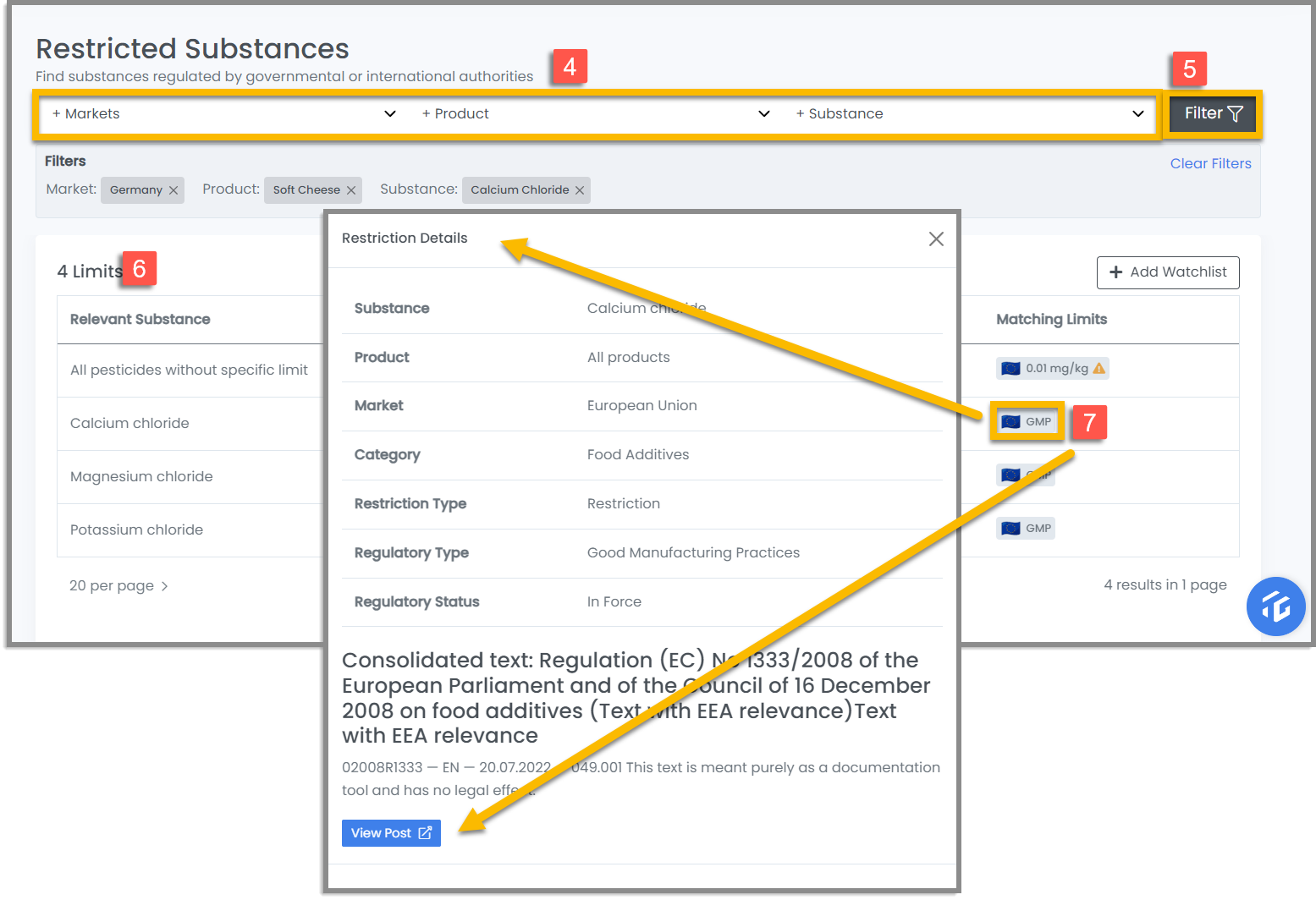Open the blue floating chat widget icon
Viewport: 1316px width, 900px height.
tap(1275, 606)
